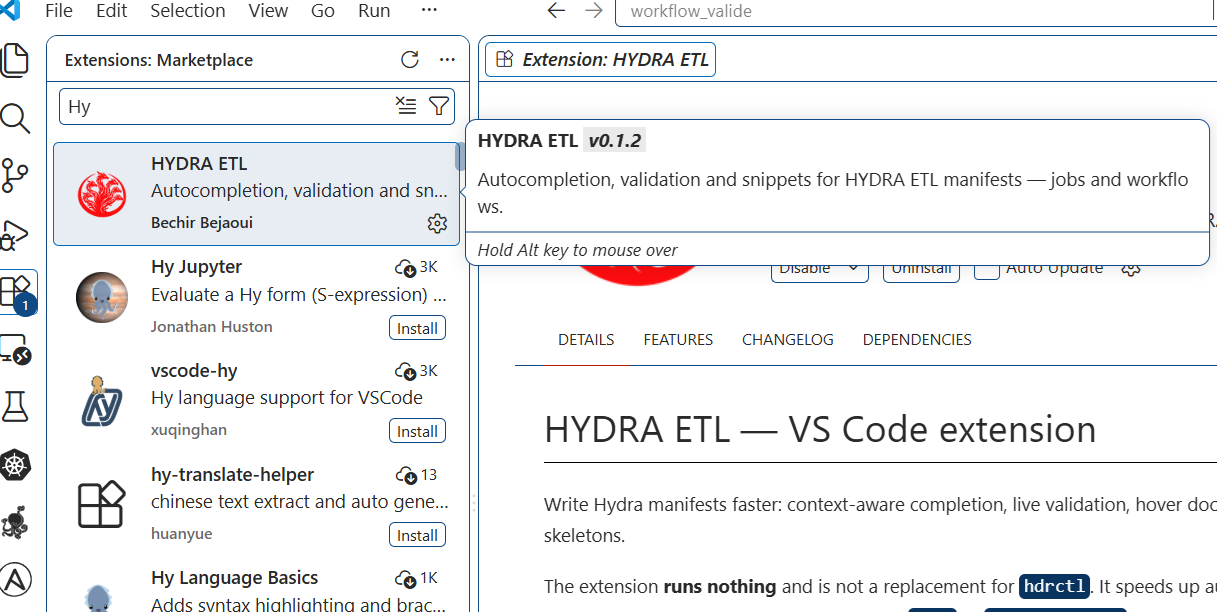
Task: Refresh the Extensions Marketplace list
Action: click(409, 60)
